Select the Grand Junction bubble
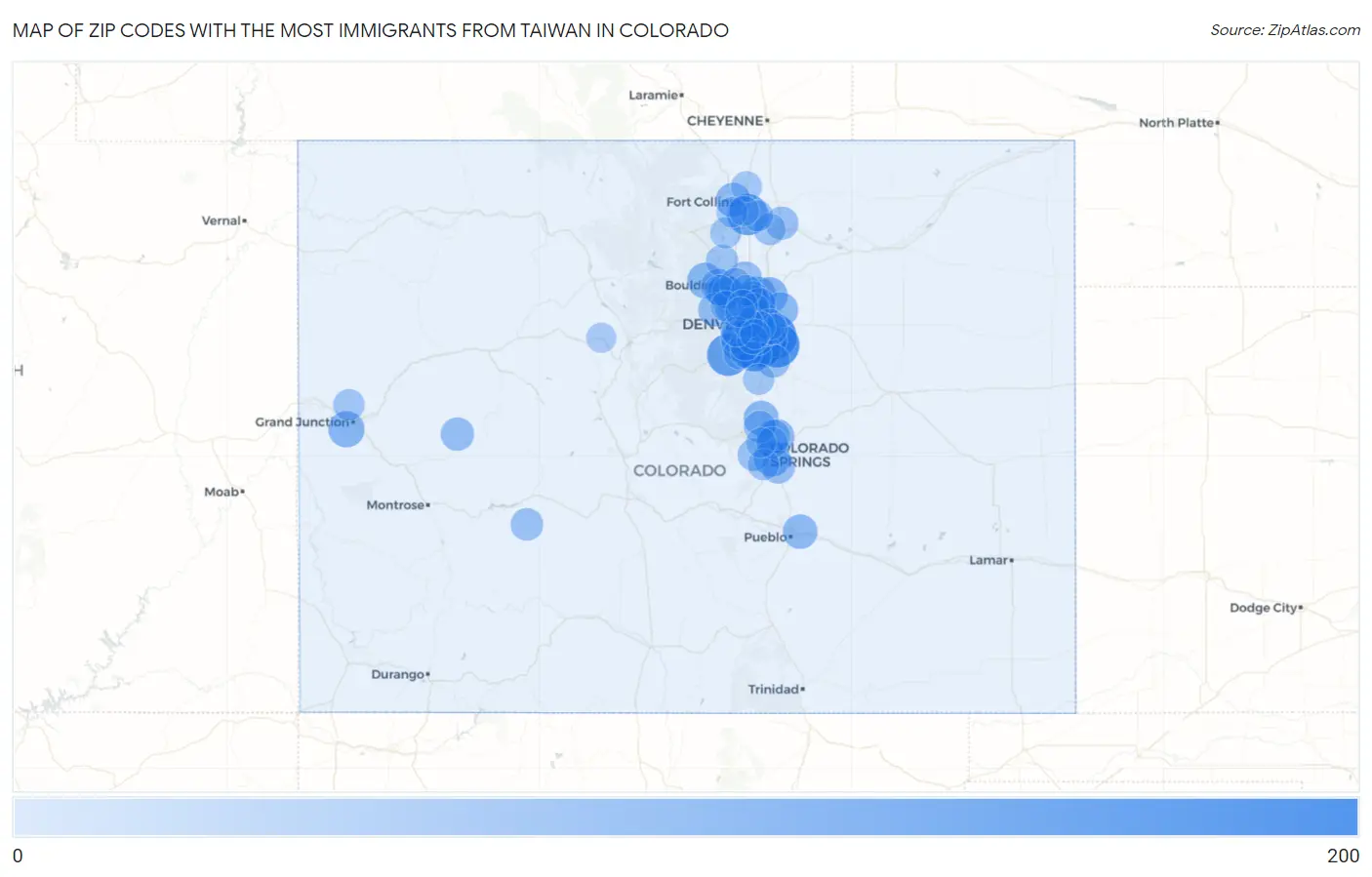Viewport: 1372px width, 877px height. click(345, 429)
